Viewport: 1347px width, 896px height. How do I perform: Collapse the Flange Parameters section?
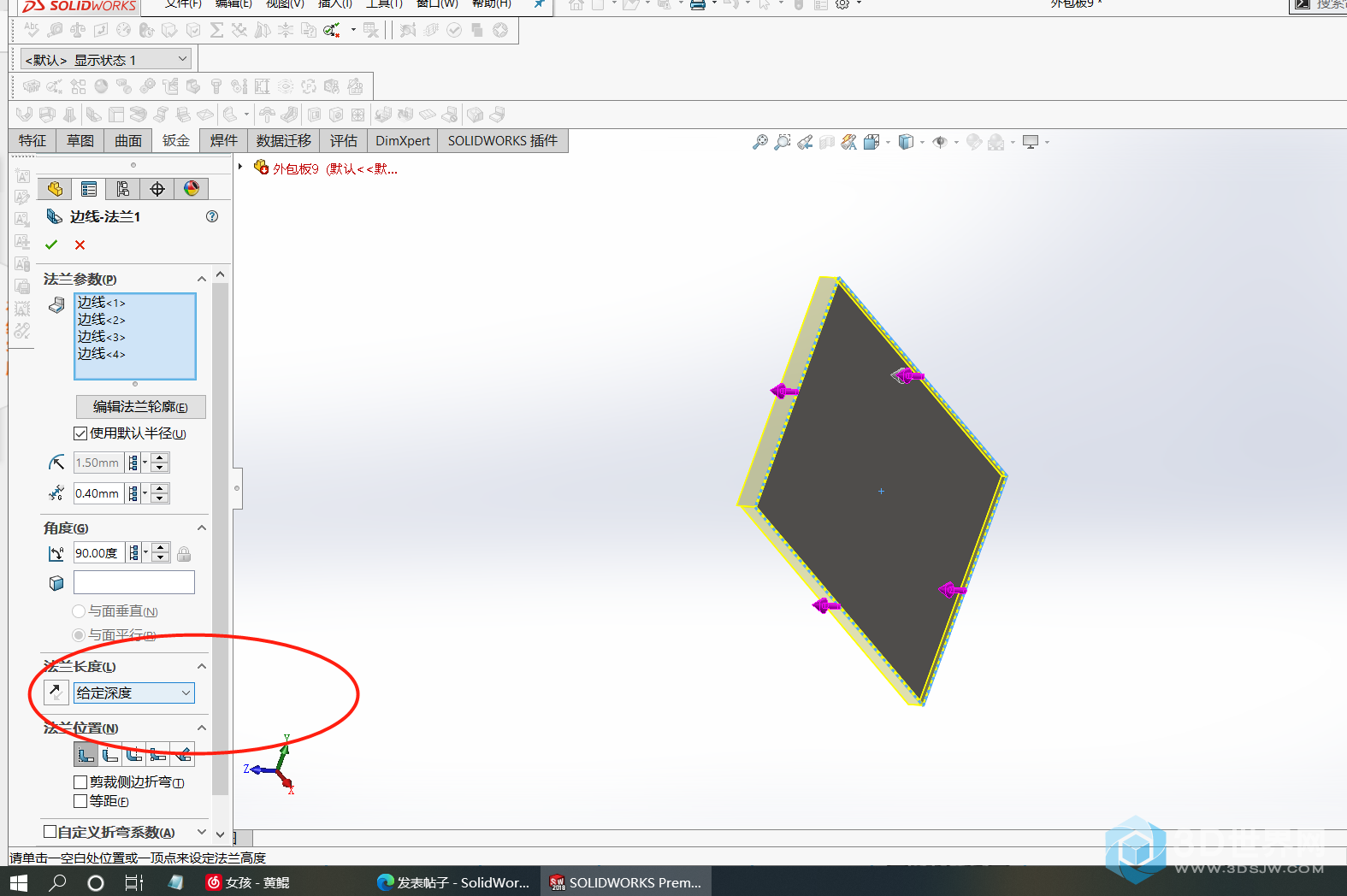(202, 279)
